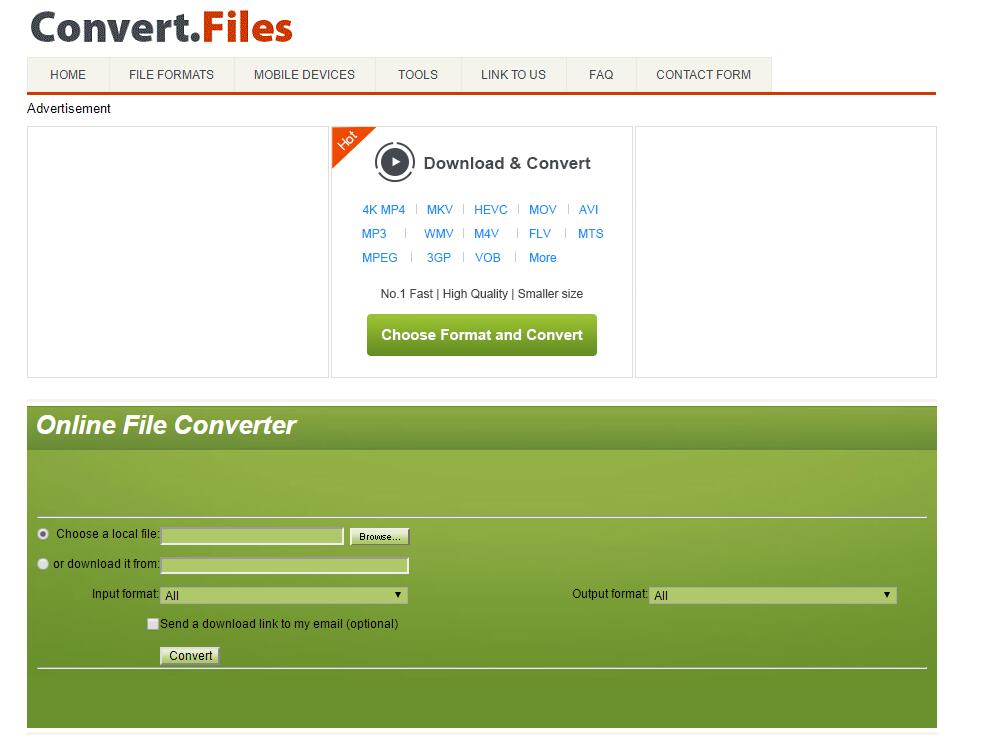This screenshot has height=746, width=992.
Task: Select the MTS format link
Action: click(590, 233)
